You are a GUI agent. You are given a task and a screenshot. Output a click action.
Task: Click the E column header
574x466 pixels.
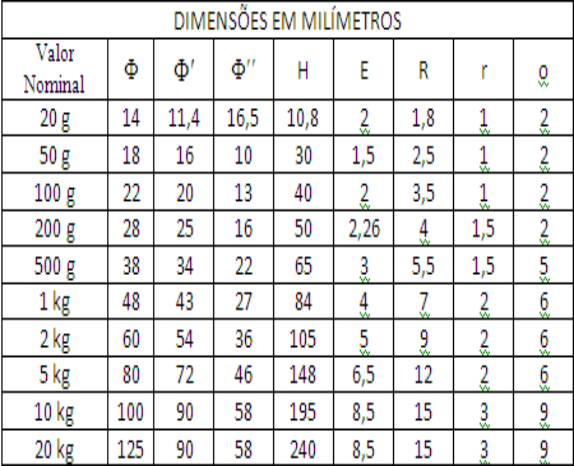364,69
